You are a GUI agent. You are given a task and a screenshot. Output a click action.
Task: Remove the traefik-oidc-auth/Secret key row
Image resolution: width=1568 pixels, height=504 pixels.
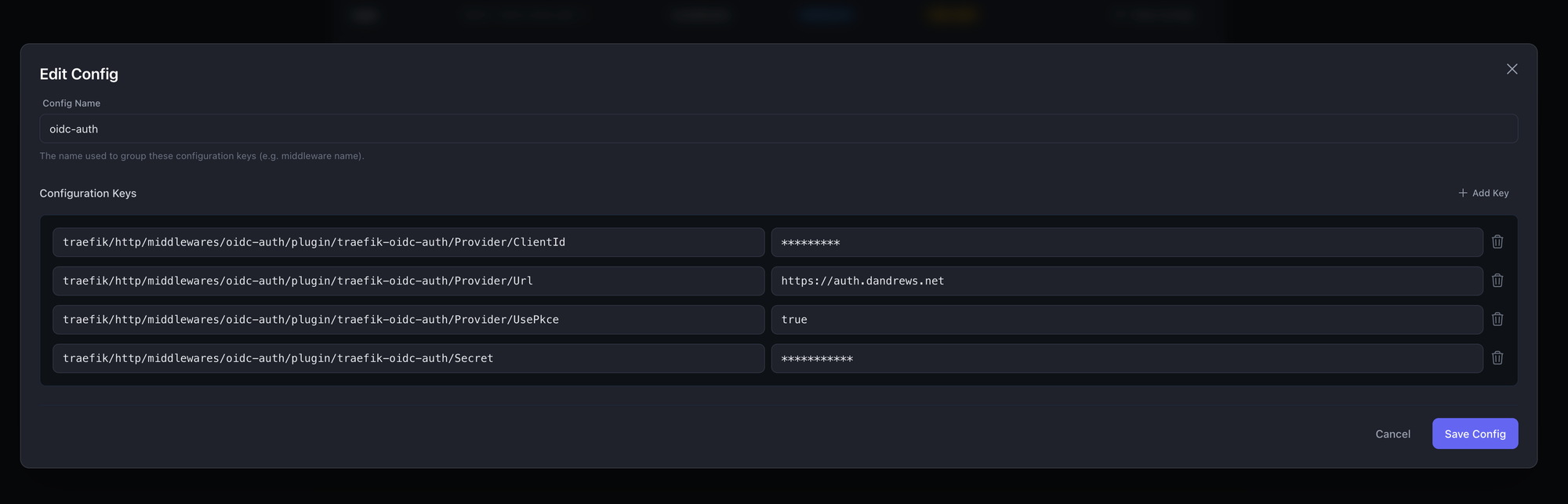(x=1497, y=358)
